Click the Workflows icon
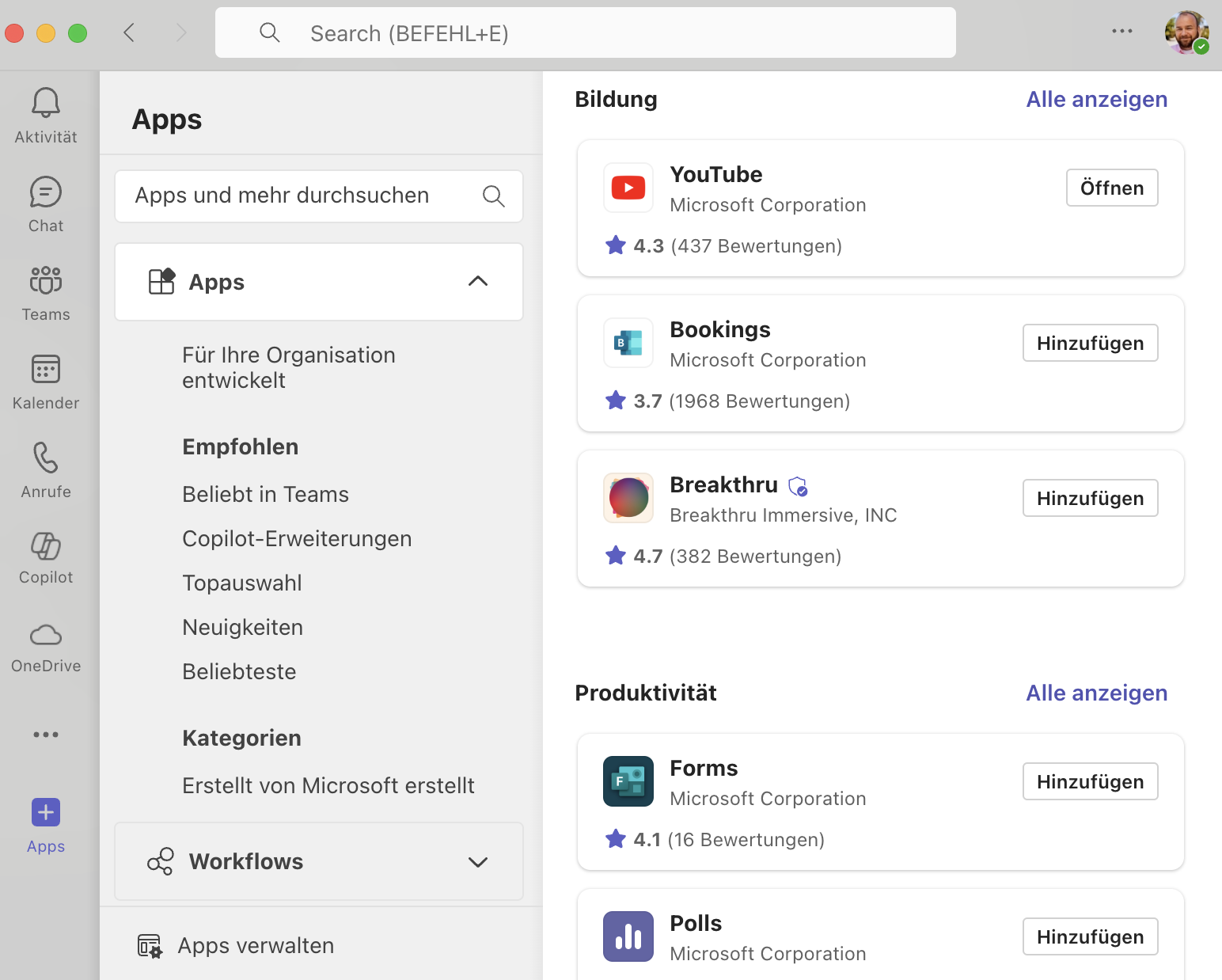 [x=161, y=861]
